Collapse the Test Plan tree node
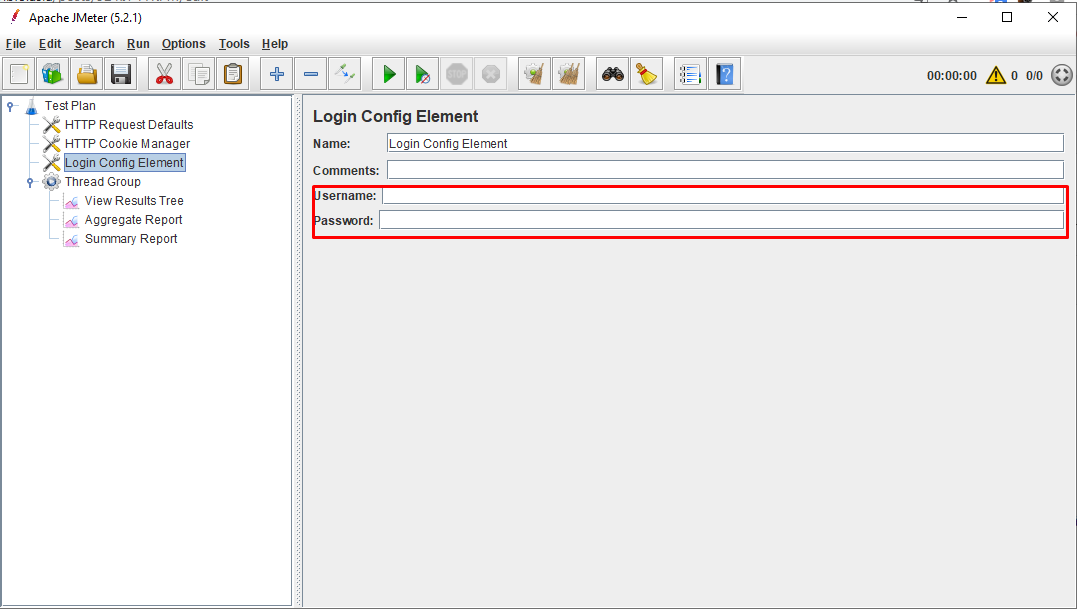This screenshot has height=613, width=1077. 10,106
